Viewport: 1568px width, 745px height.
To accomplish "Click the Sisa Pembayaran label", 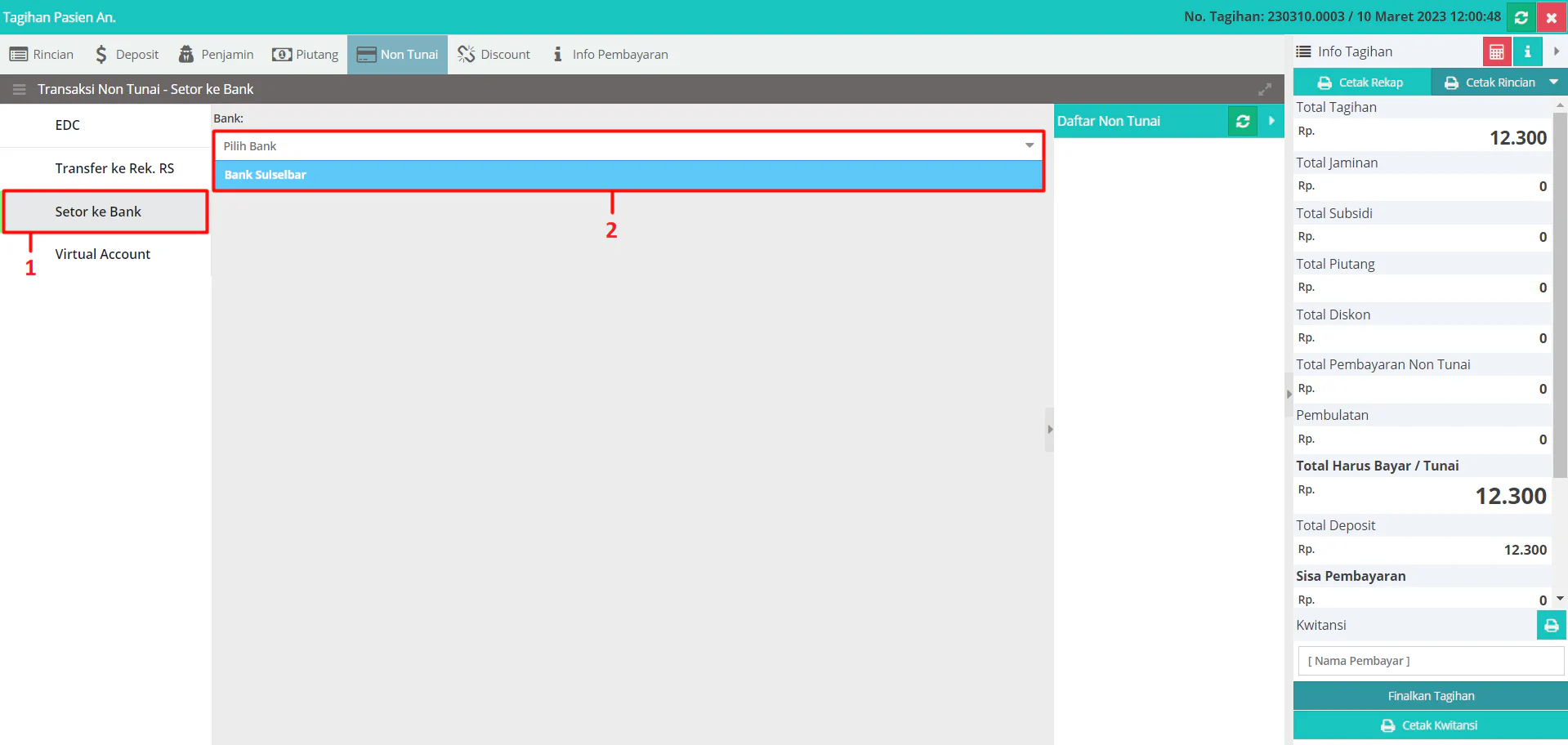I will [1351, 576].
